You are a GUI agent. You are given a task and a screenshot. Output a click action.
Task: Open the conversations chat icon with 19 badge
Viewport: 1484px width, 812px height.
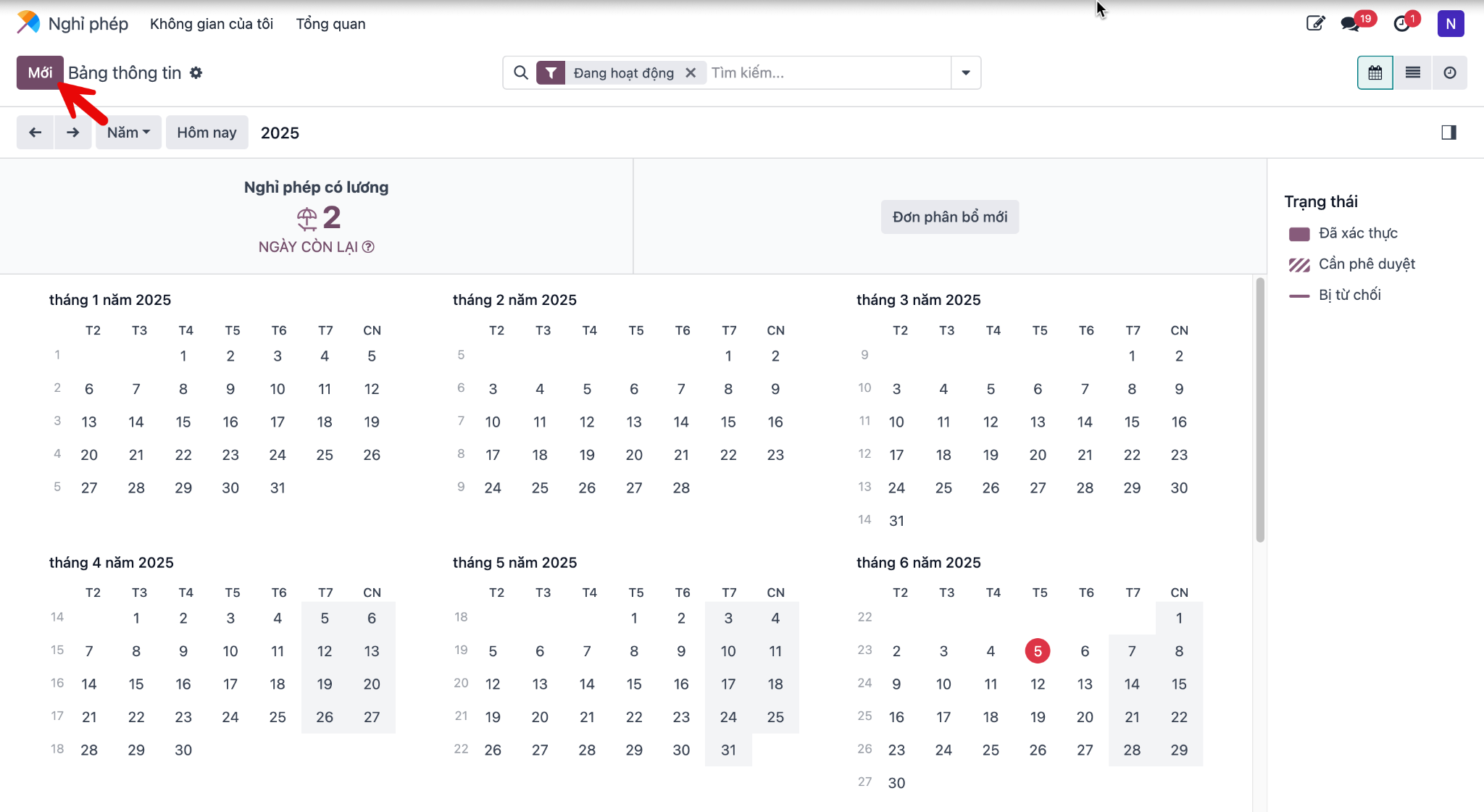[1351, 23]
